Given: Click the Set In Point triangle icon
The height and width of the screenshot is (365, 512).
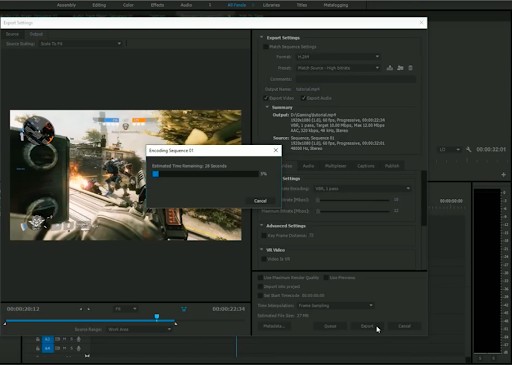Looking at the screenshot, I should click(81, 309).
